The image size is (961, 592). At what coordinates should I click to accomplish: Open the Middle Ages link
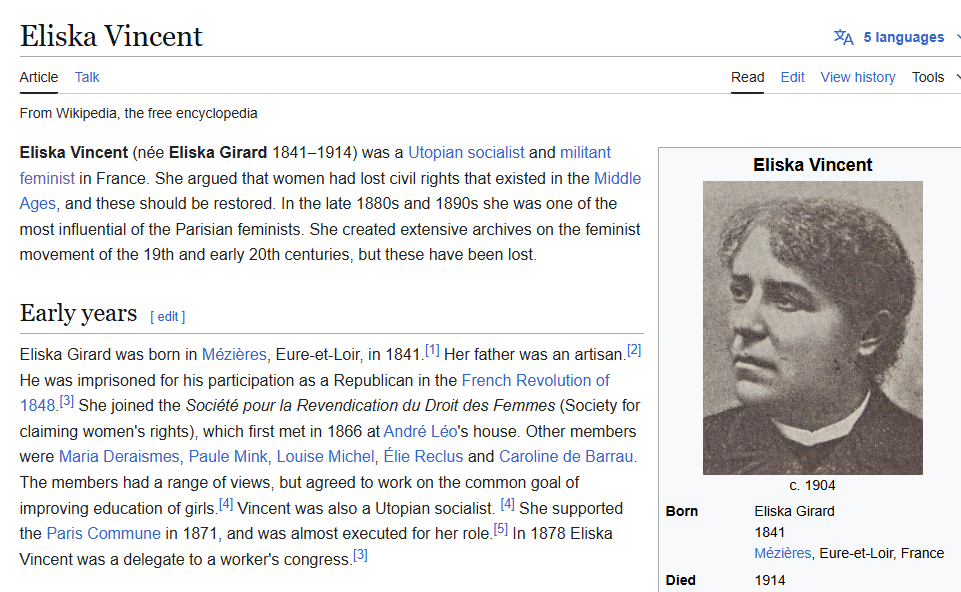(x=617, y=178)
